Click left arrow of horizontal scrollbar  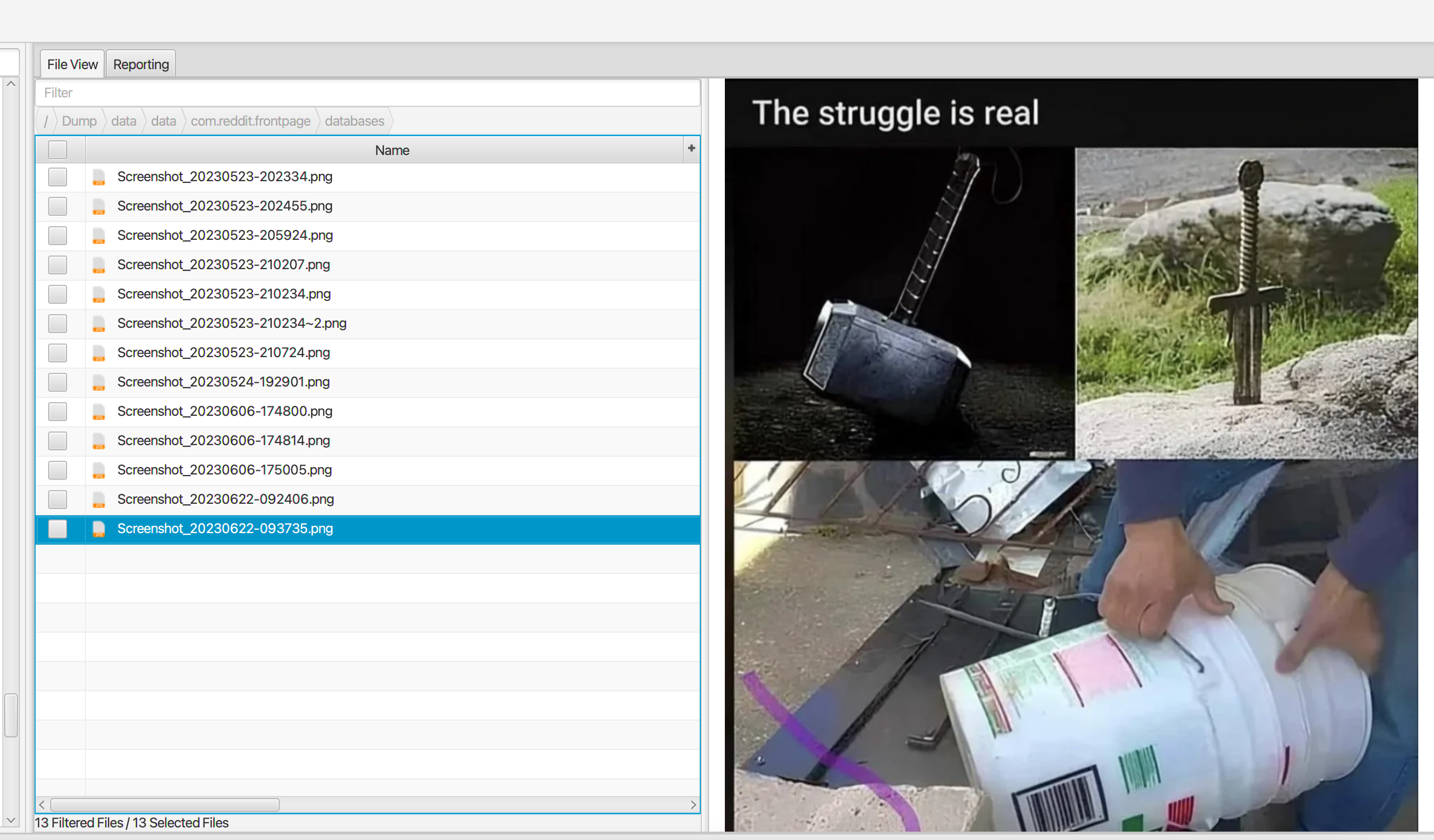41,805
